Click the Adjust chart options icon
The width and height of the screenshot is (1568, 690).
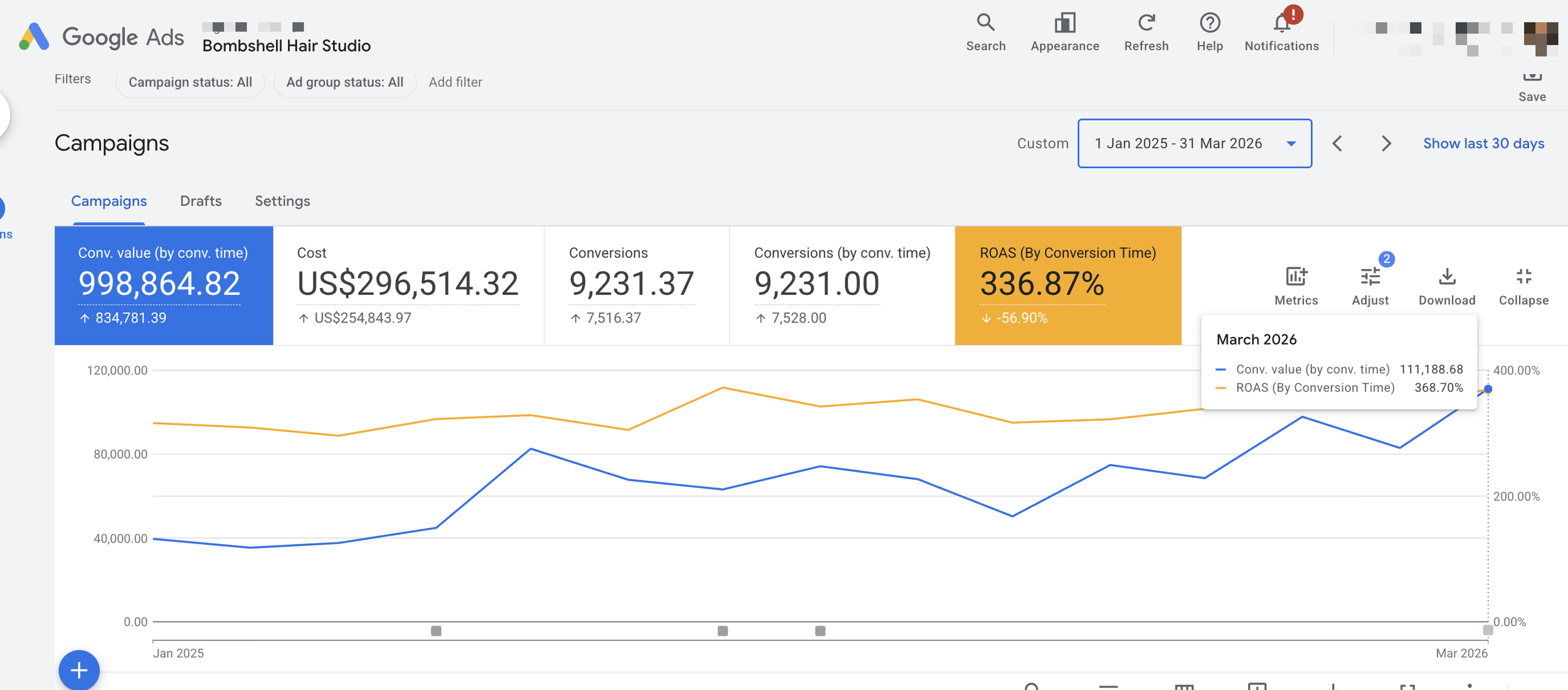[1370, 286]
